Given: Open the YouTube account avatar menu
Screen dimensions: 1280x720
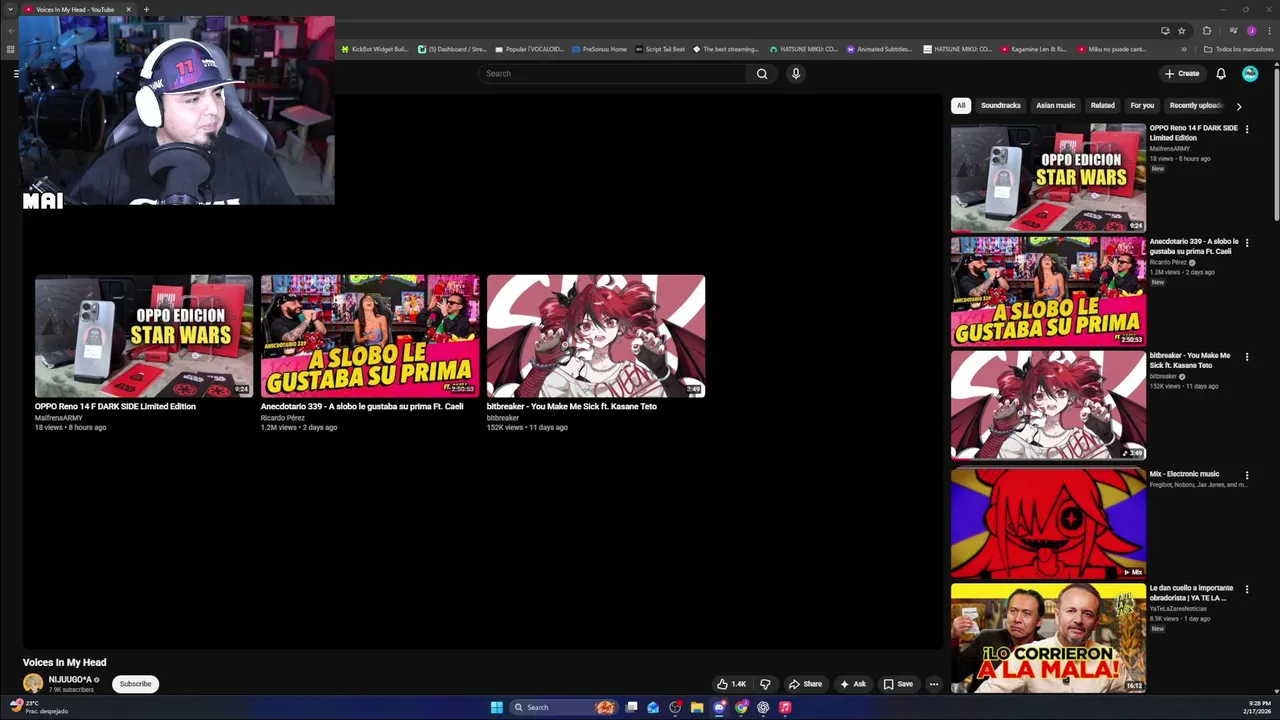Looking at the screenshot, I should (x=1250, y=73).
